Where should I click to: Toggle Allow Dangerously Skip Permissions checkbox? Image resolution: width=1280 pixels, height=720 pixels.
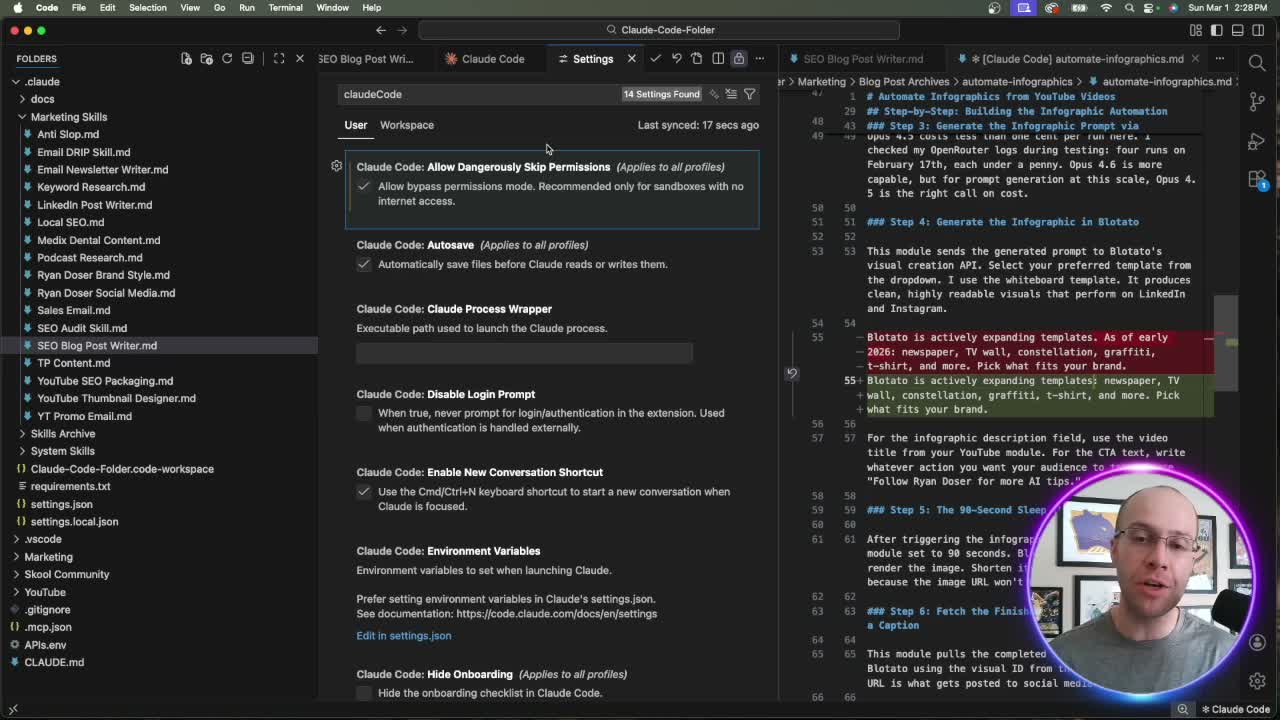364,186
